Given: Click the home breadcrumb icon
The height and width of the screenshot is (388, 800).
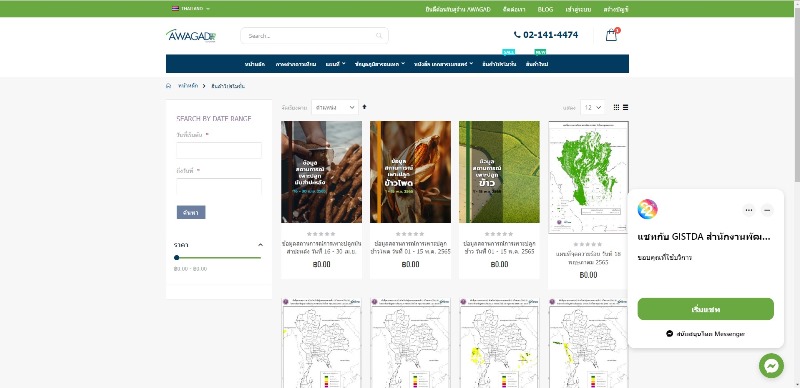Looking at the screenshot, I should pyautogui.click(x=169, y=86).
